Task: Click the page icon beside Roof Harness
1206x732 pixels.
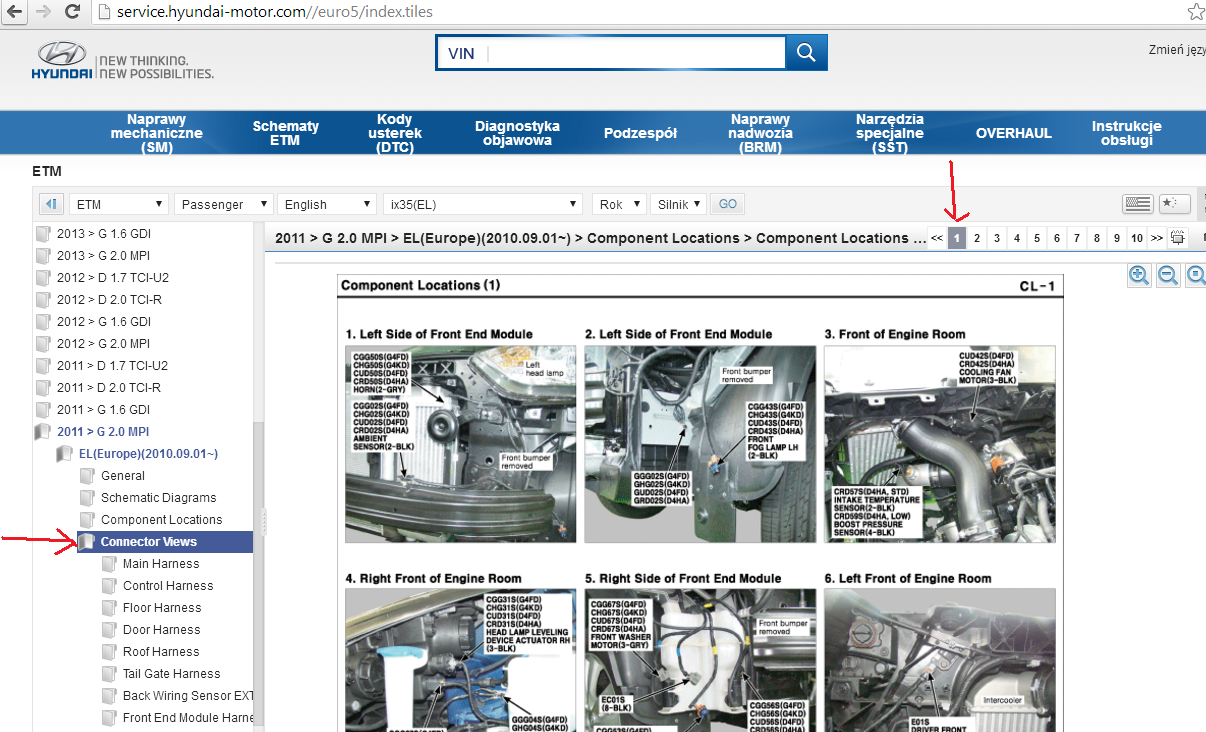Action: [x=109, y=651]
